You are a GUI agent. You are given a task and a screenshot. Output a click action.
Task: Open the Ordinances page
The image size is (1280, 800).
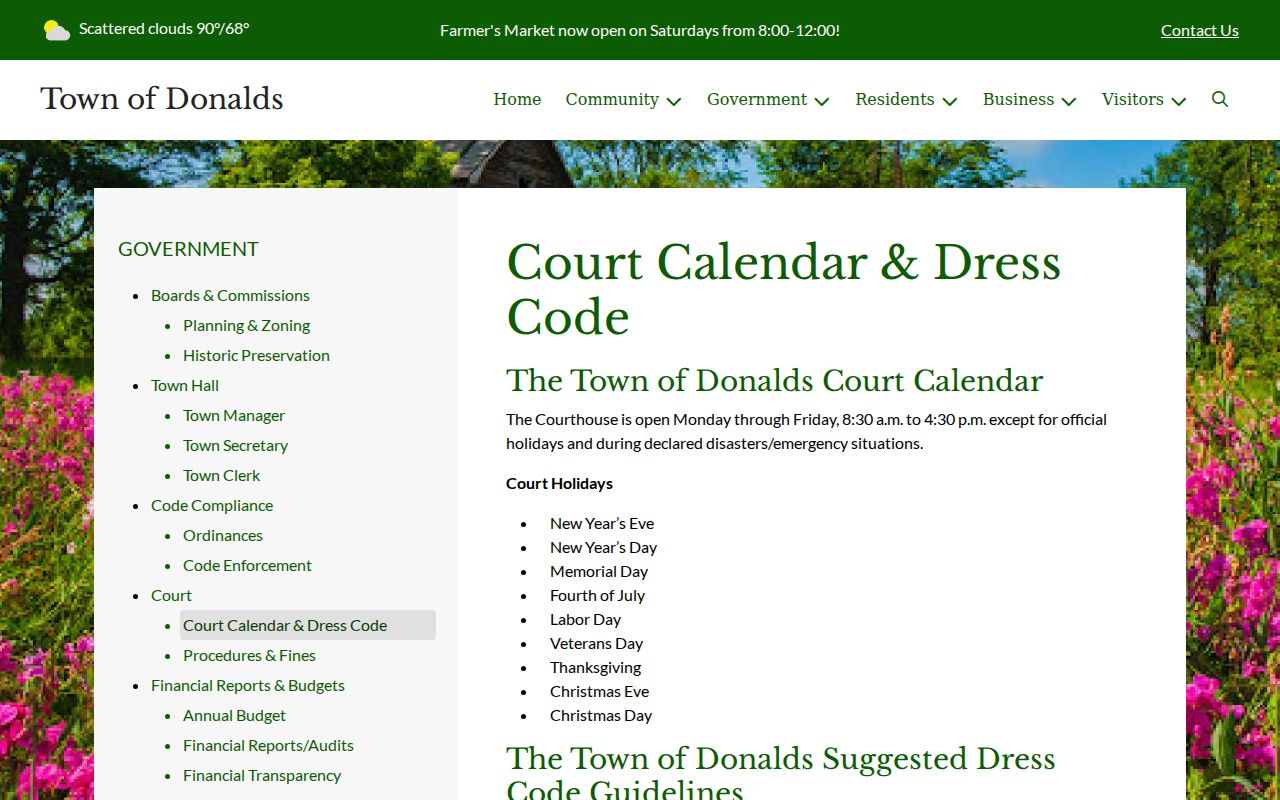[223, 535]
